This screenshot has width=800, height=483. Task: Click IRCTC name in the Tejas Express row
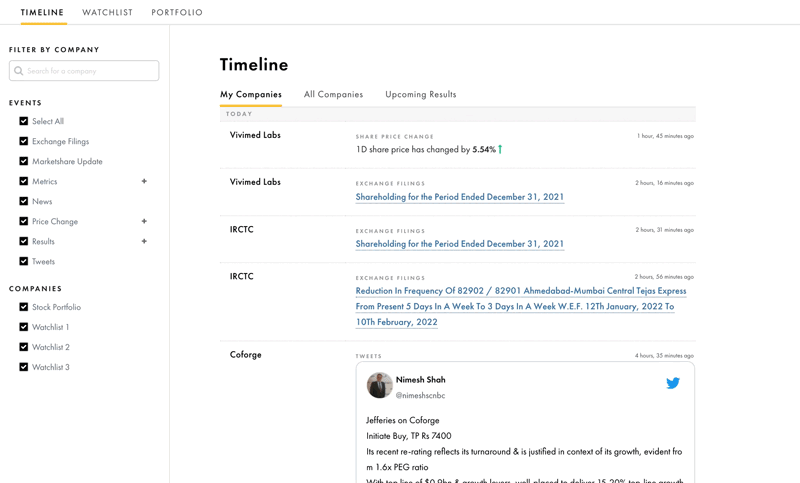[x=241, y=276]
